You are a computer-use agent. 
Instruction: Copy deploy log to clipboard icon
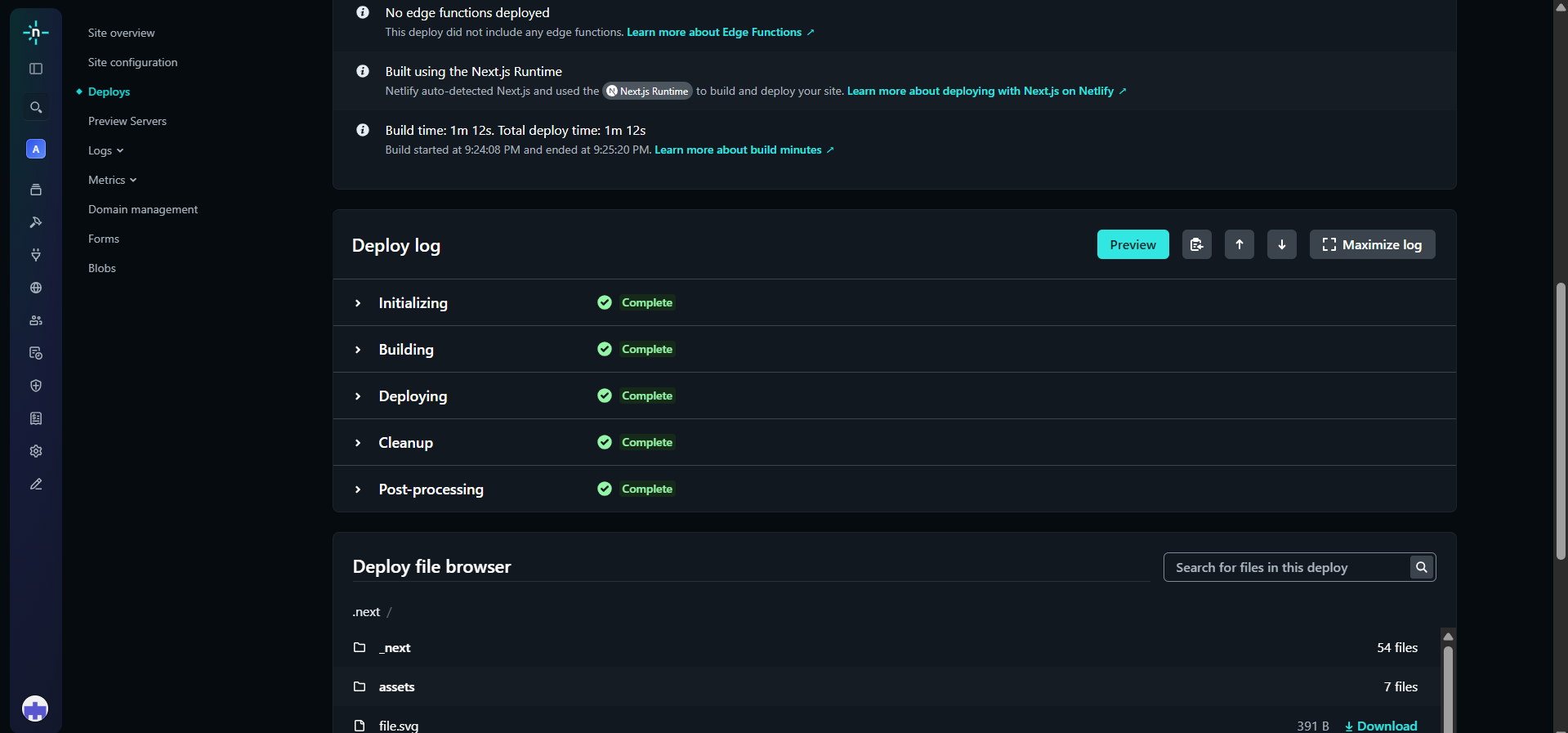click(1196, 244)
